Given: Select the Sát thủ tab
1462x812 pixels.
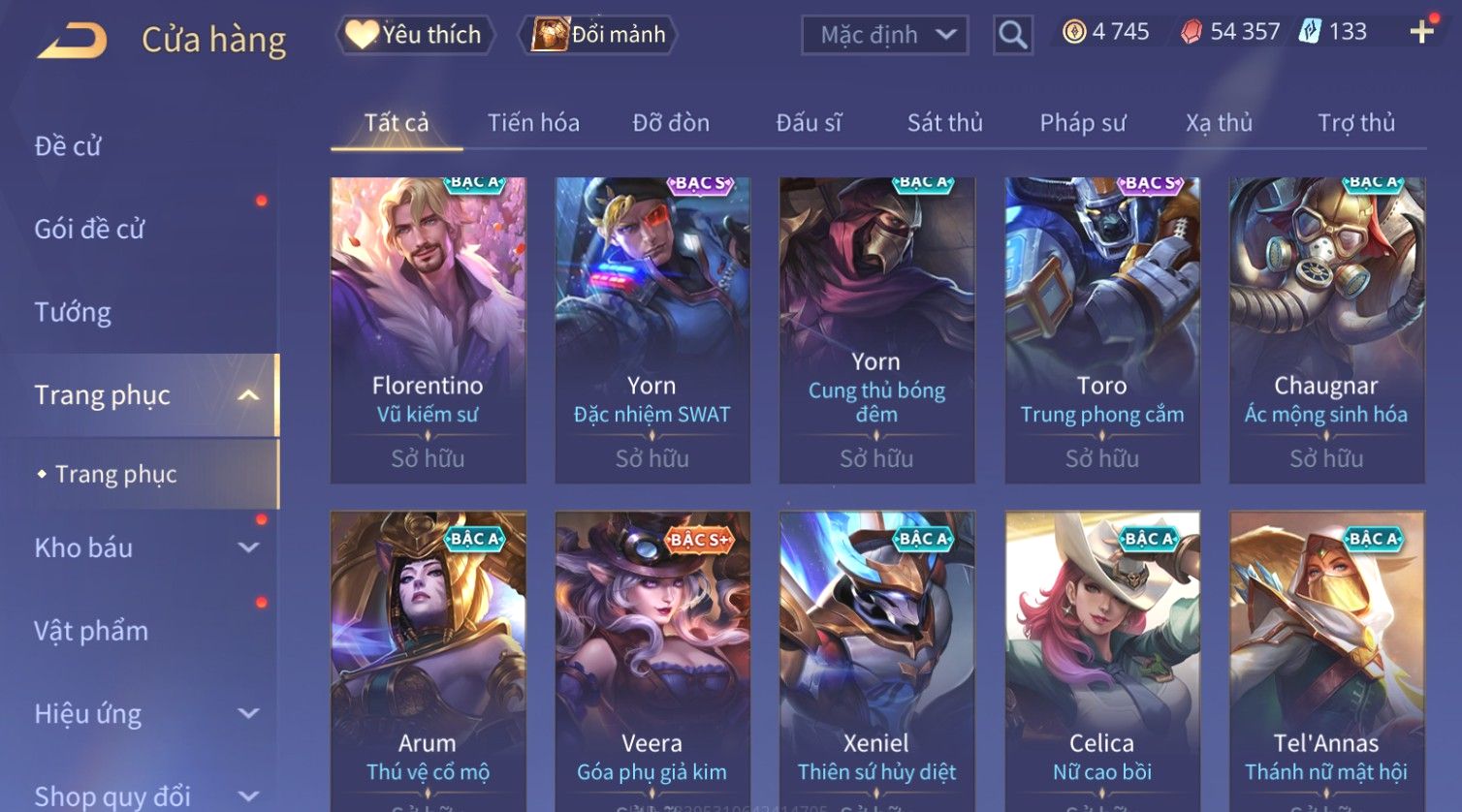Looking at the screenshot, I should click(945, 123).
